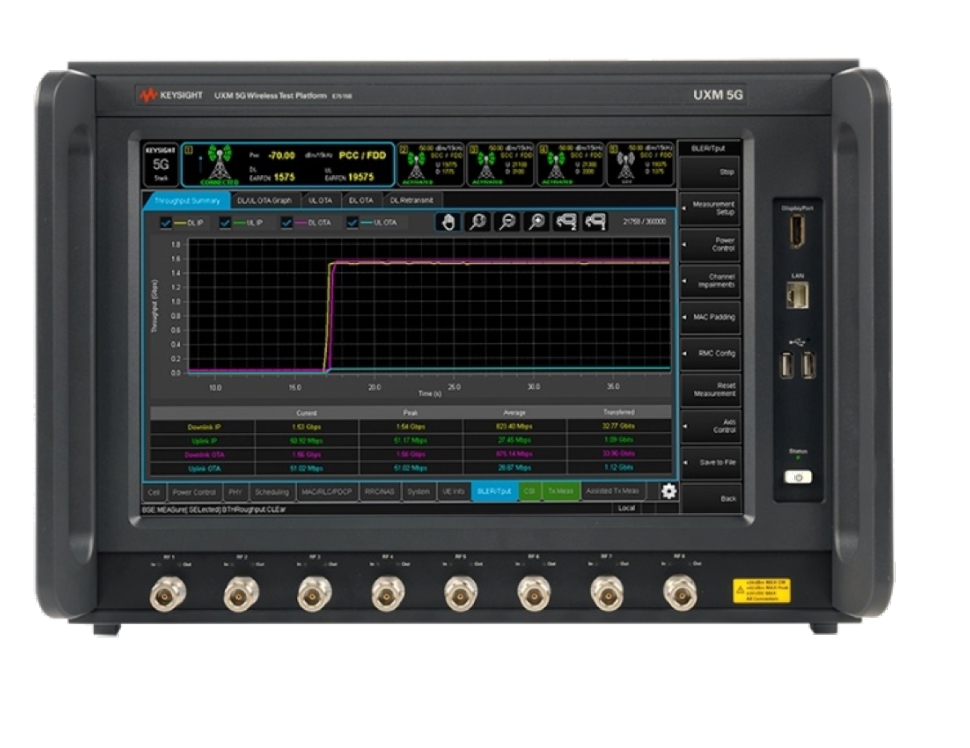Open the DL Retransmit tab
Viewport: 970px width, 748px height.
click(412, 200)
